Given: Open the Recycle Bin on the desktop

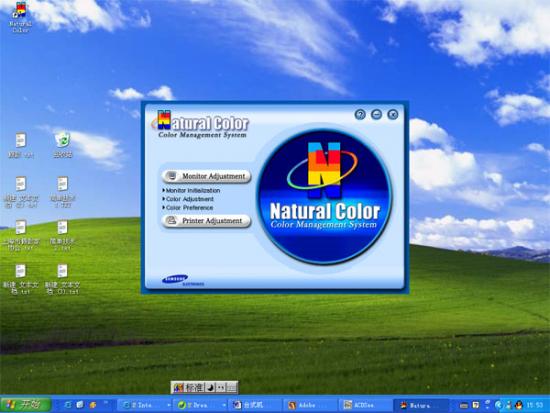Looking at the screenshot, I should point(63,145).
